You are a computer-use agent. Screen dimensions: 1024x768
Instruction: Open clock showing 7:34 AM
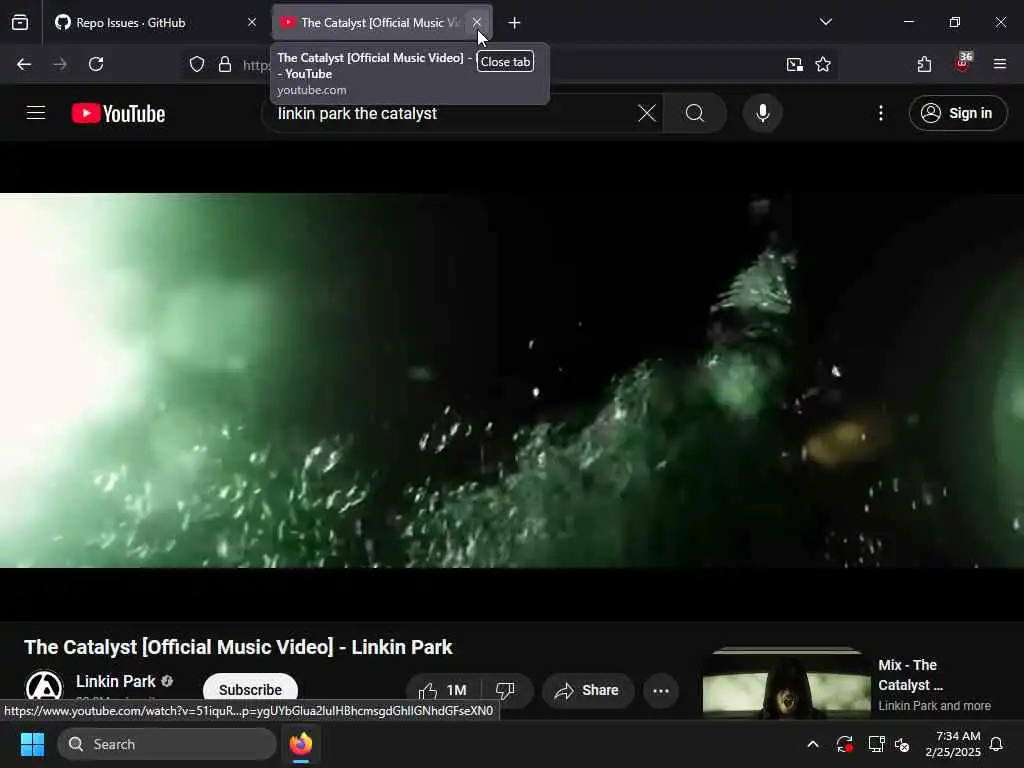(x=953, y=744)
